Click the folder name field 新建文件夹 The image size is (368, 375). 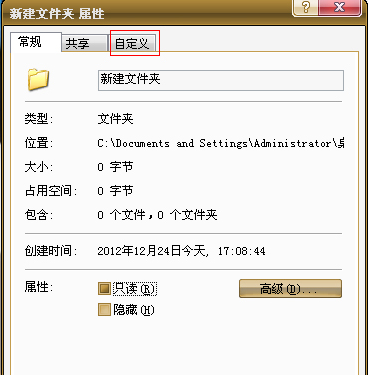pyautogui.click(x=221, y=80)
